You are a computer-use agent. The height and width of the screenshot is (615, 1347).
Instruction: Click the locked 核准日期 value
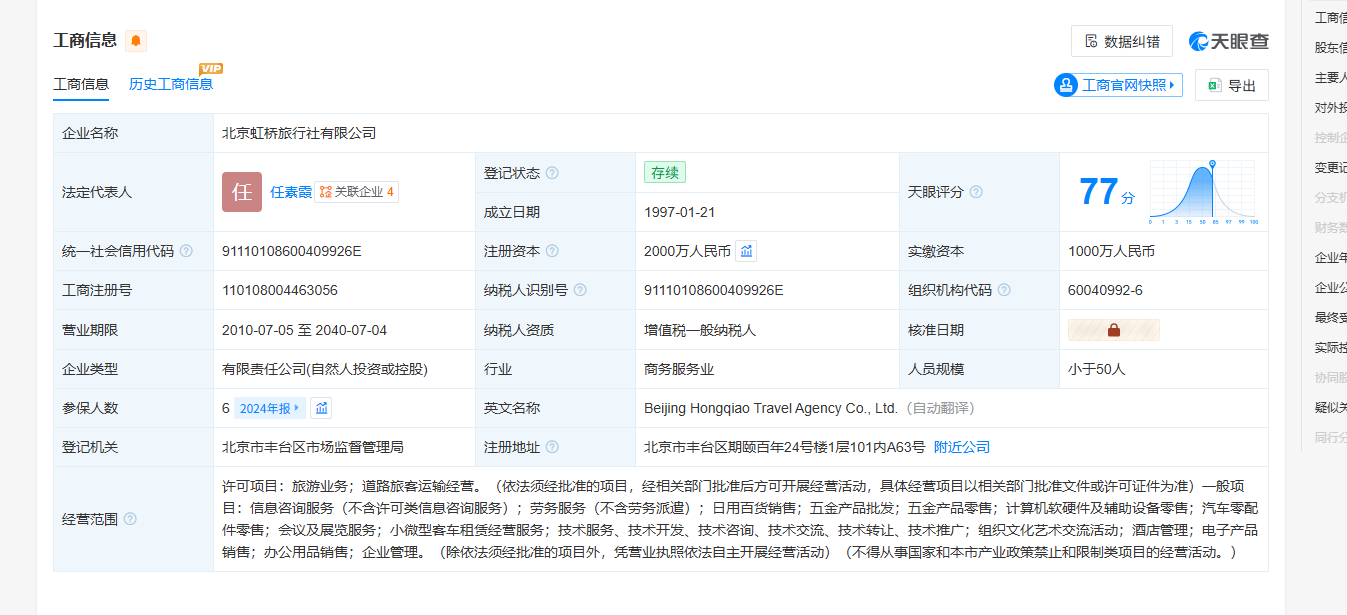point(1114,330)
